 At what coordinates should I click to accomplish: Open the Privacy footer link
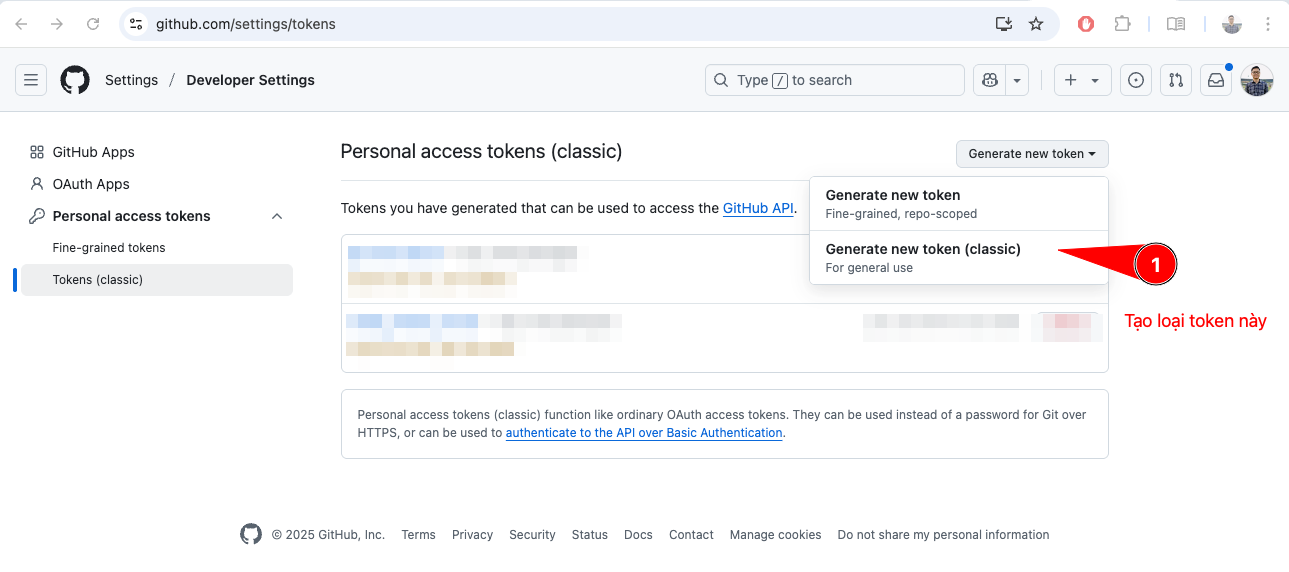[x=472, y=535]
